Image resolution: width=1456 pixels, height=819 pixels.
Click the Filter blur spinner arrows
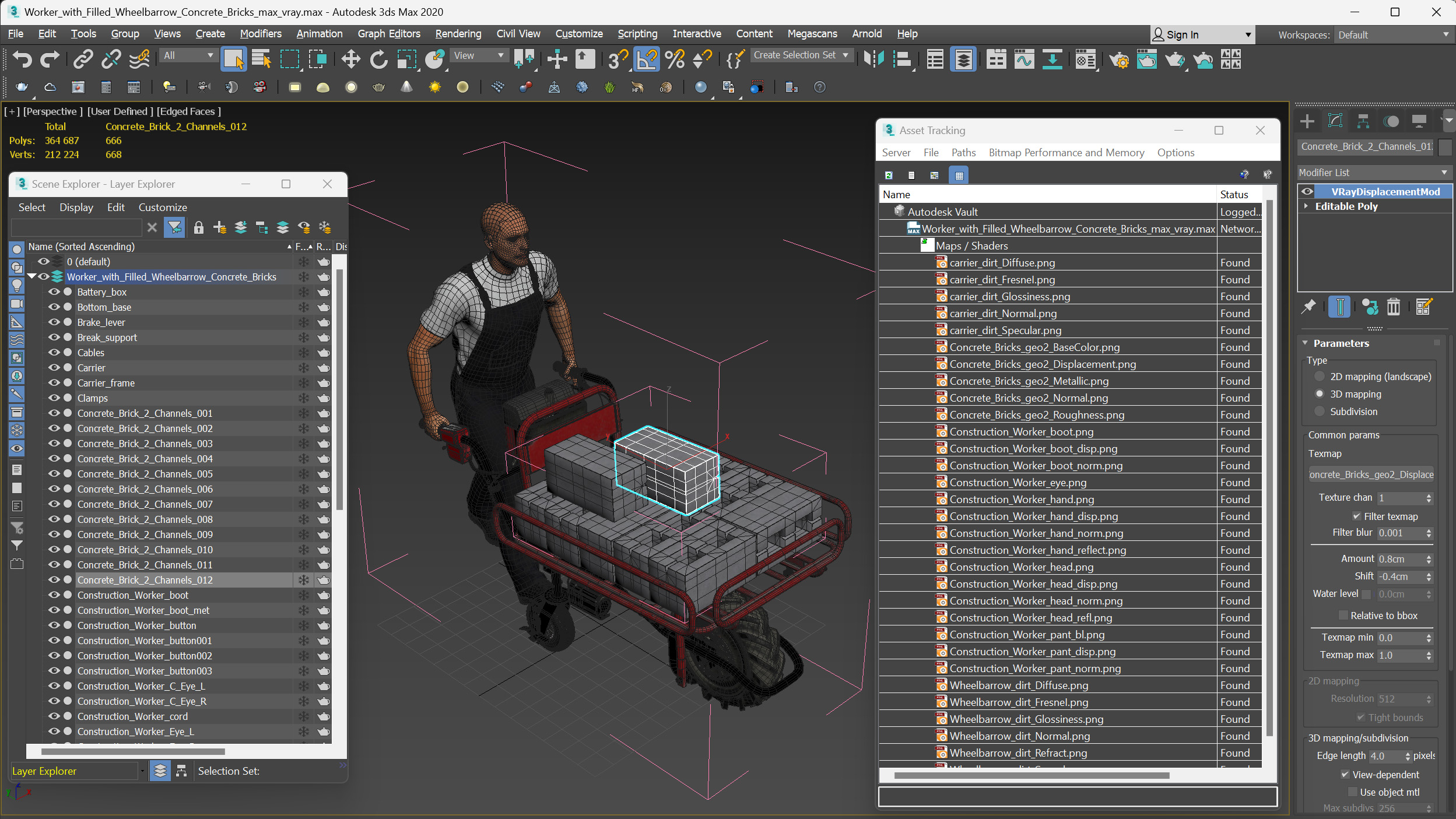[1429, 533]
